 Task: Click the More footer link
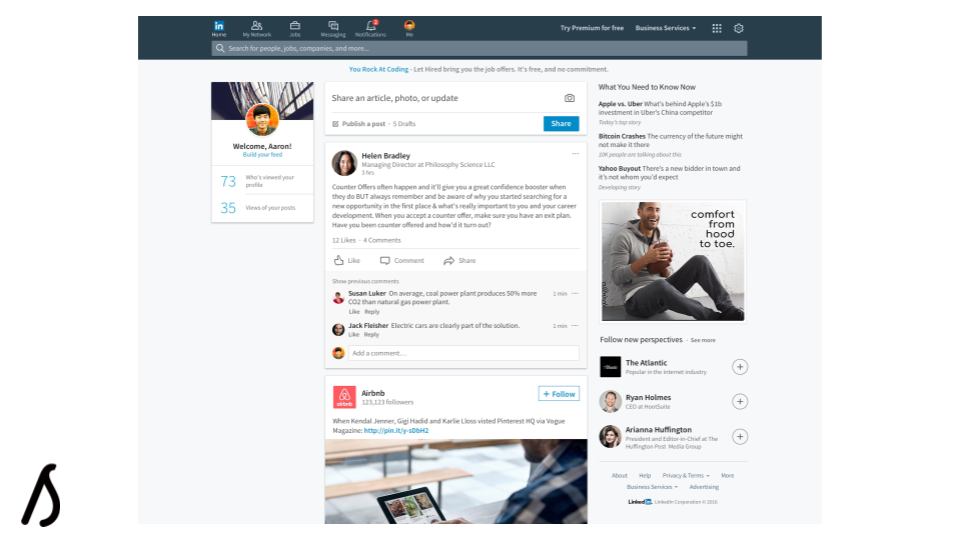pos(727,476)
